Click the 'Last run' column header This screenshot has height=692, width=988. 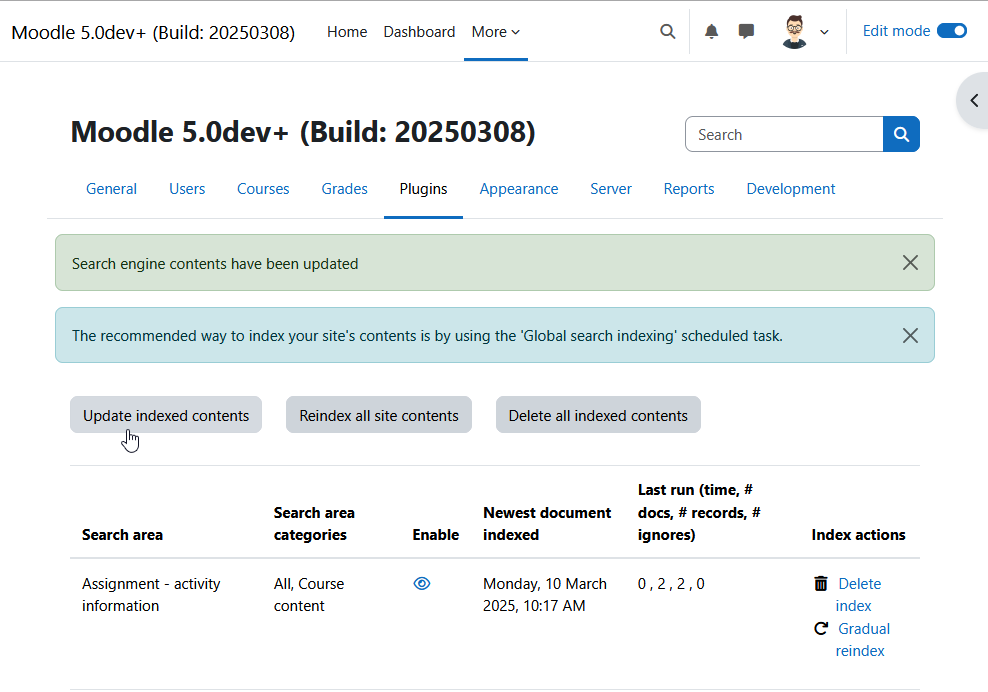point(699,512)
